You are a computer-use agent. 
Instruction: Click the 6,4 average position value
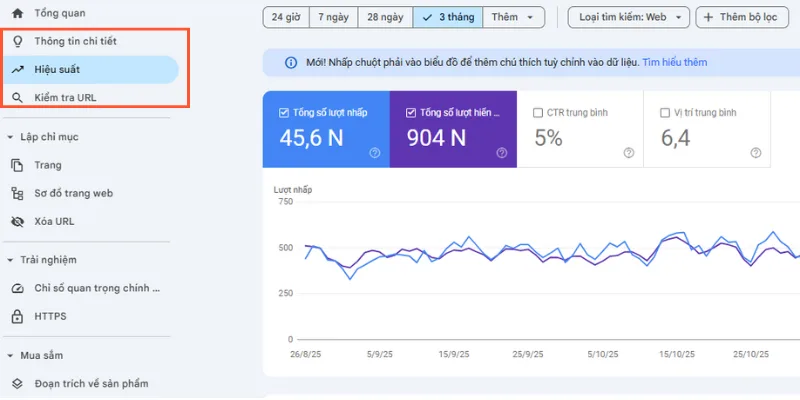[x=676, y=138]
